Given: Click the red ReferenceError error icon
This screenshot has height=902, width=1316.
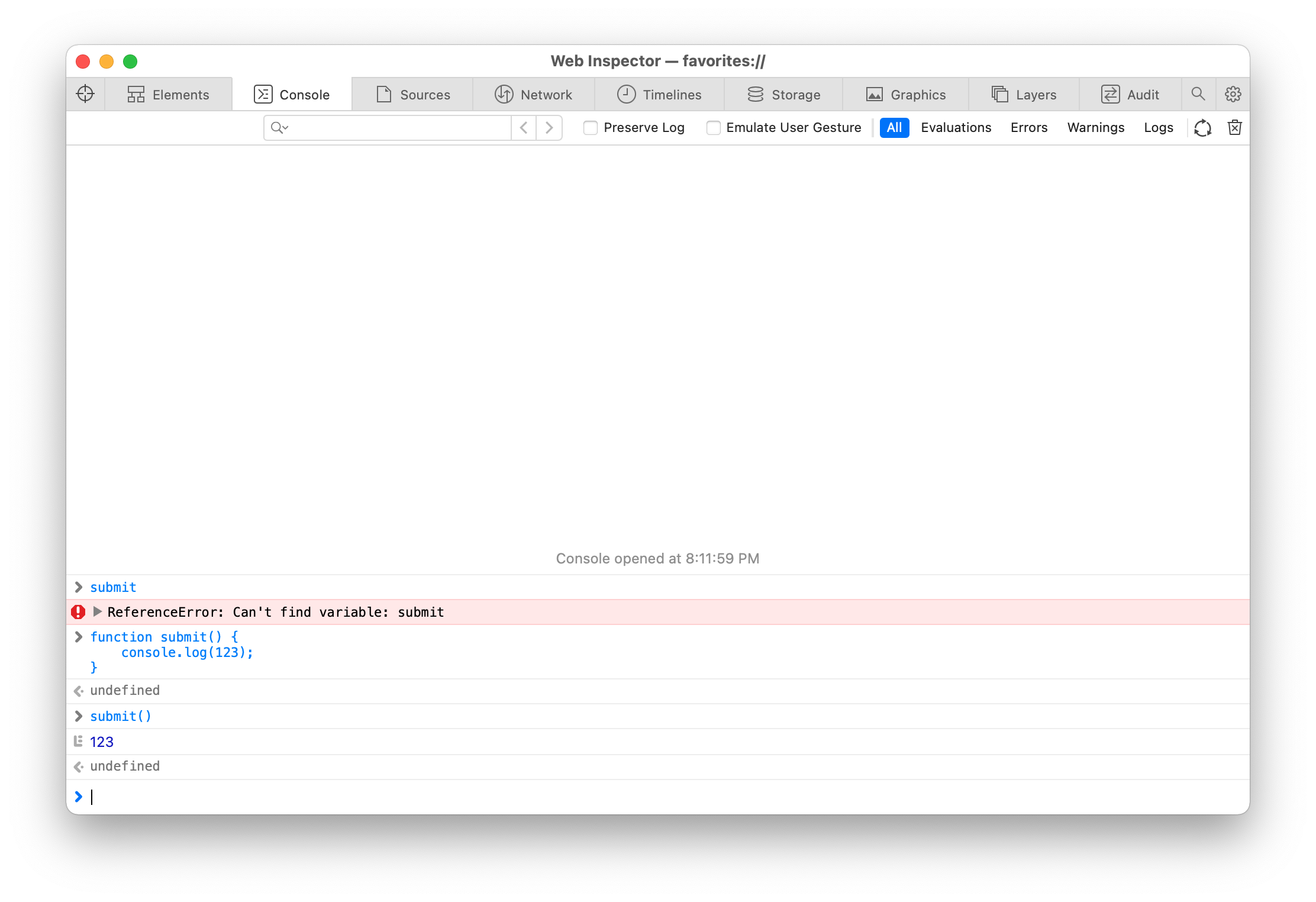Looking at the screenshot, I should (x=78, y=612).
